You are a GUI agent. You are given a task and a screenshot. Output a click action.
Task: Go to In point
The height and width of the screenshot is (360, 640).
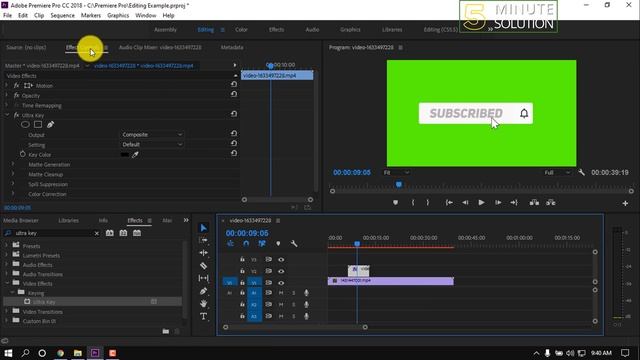click(x=449, y=202)
